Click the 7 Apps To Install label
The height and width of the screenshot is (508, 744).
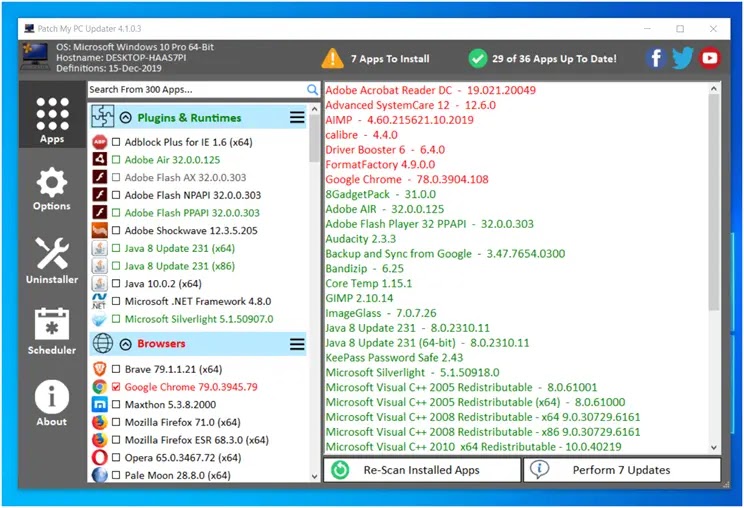click(390, 59)
